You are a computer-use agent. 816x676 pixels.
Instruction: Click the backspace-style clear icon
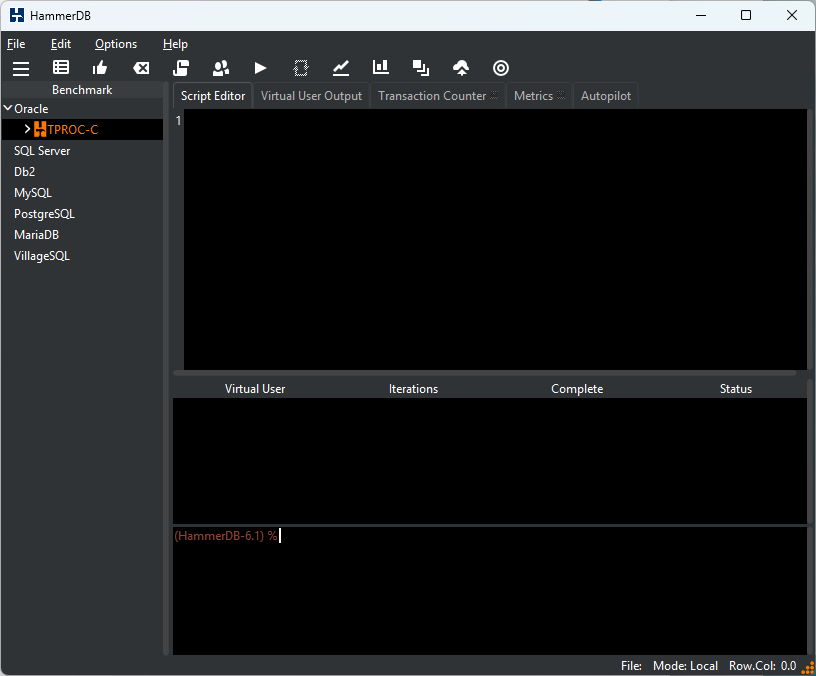pos(141,68)
